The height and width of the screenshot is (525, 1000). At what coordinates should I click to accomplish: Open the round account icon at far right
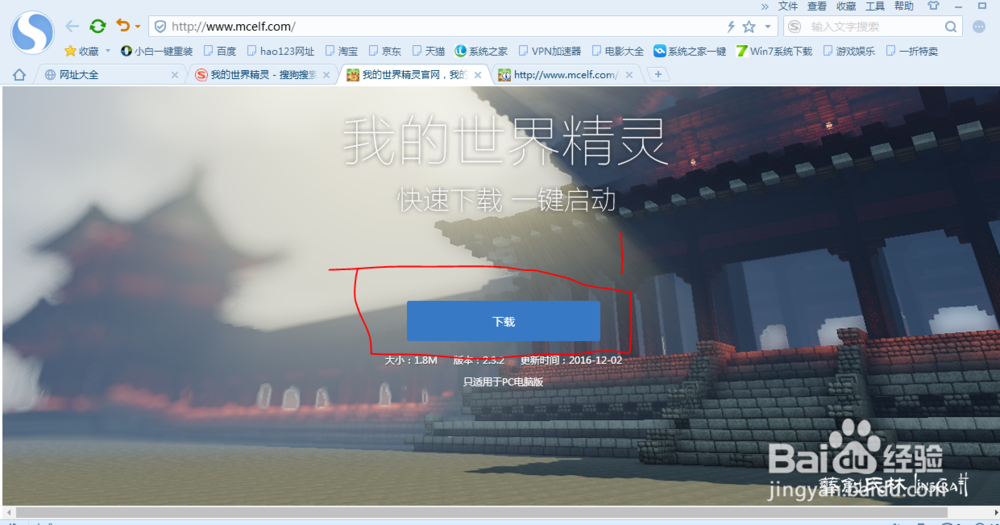[979, 27]
